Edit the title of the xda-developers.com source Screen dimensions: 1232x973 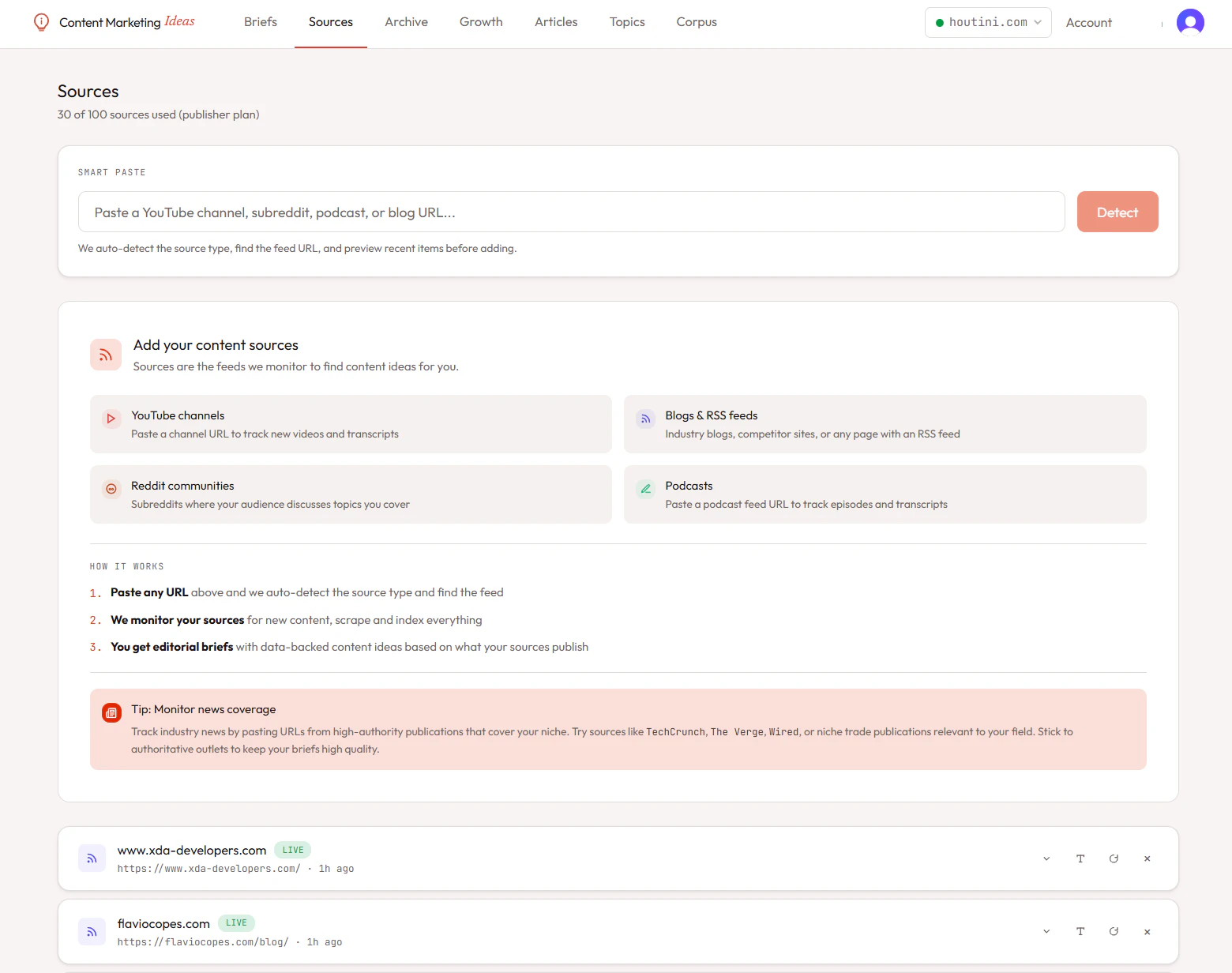tap(1080, 858)
